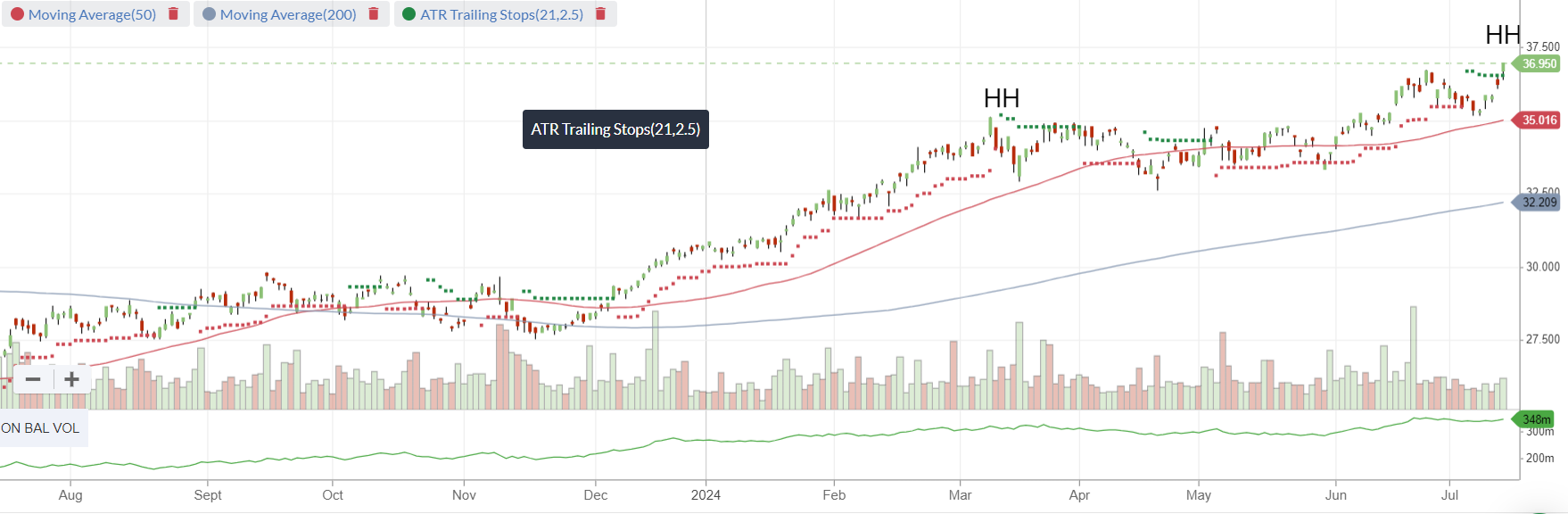The image size is (1568, 514).
Task: Click the 2024 label on the time axis
Action: (x=706, y=495)
